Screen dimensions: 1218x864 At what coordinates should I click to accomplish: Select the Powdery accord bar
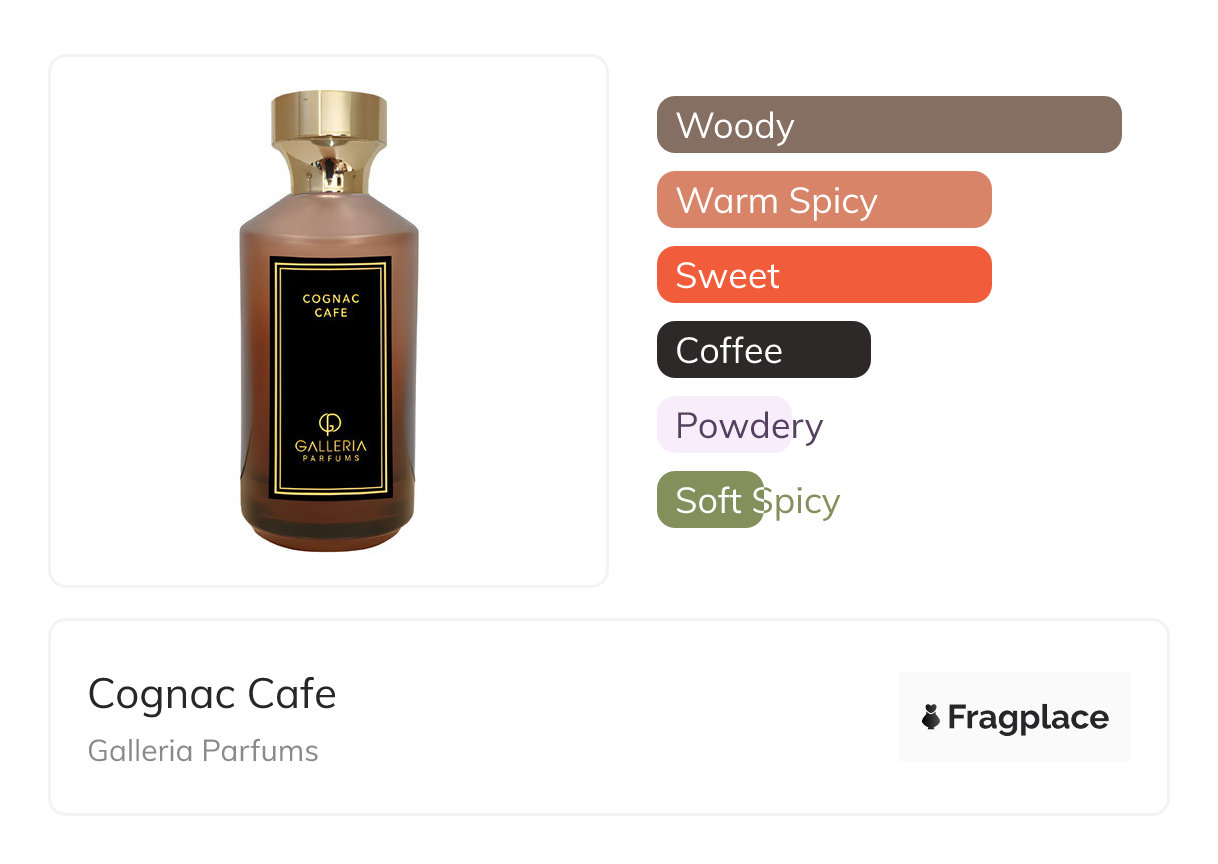pyautogui.click(x=724, y=425)
